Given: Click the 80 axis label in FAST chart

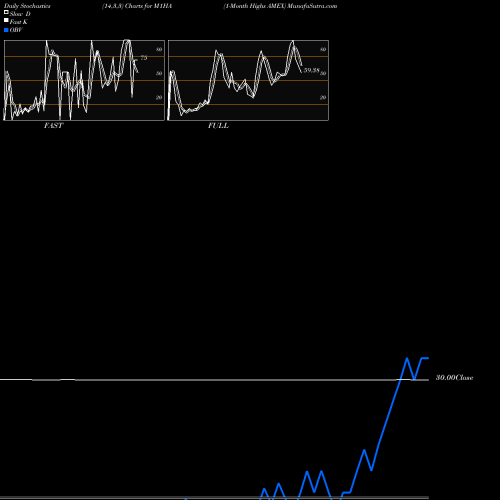Looking at the screenshot, I should (159, 49).
